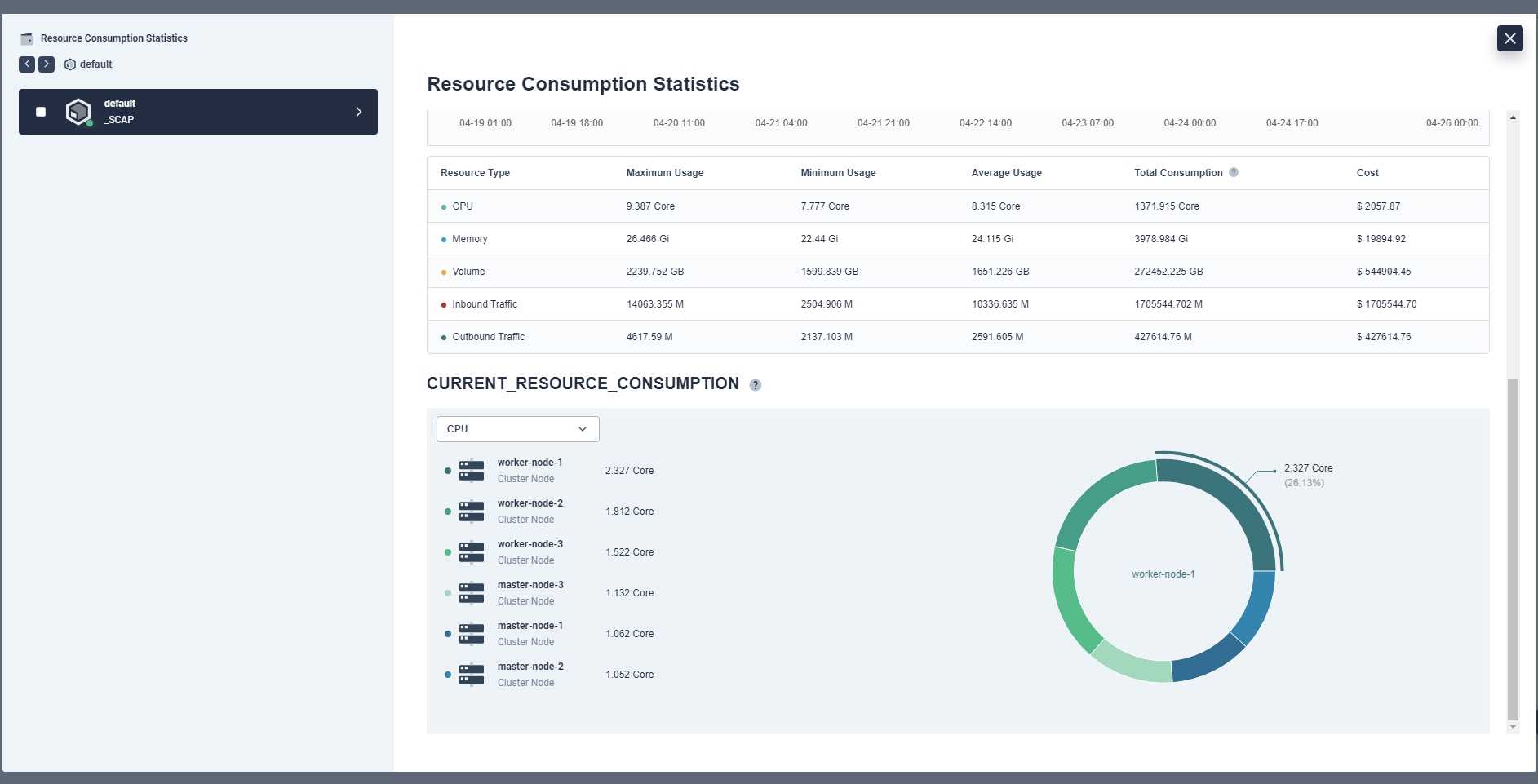Click the worker-node-1 server icon

pyautogui.click(x=472, y=471)
